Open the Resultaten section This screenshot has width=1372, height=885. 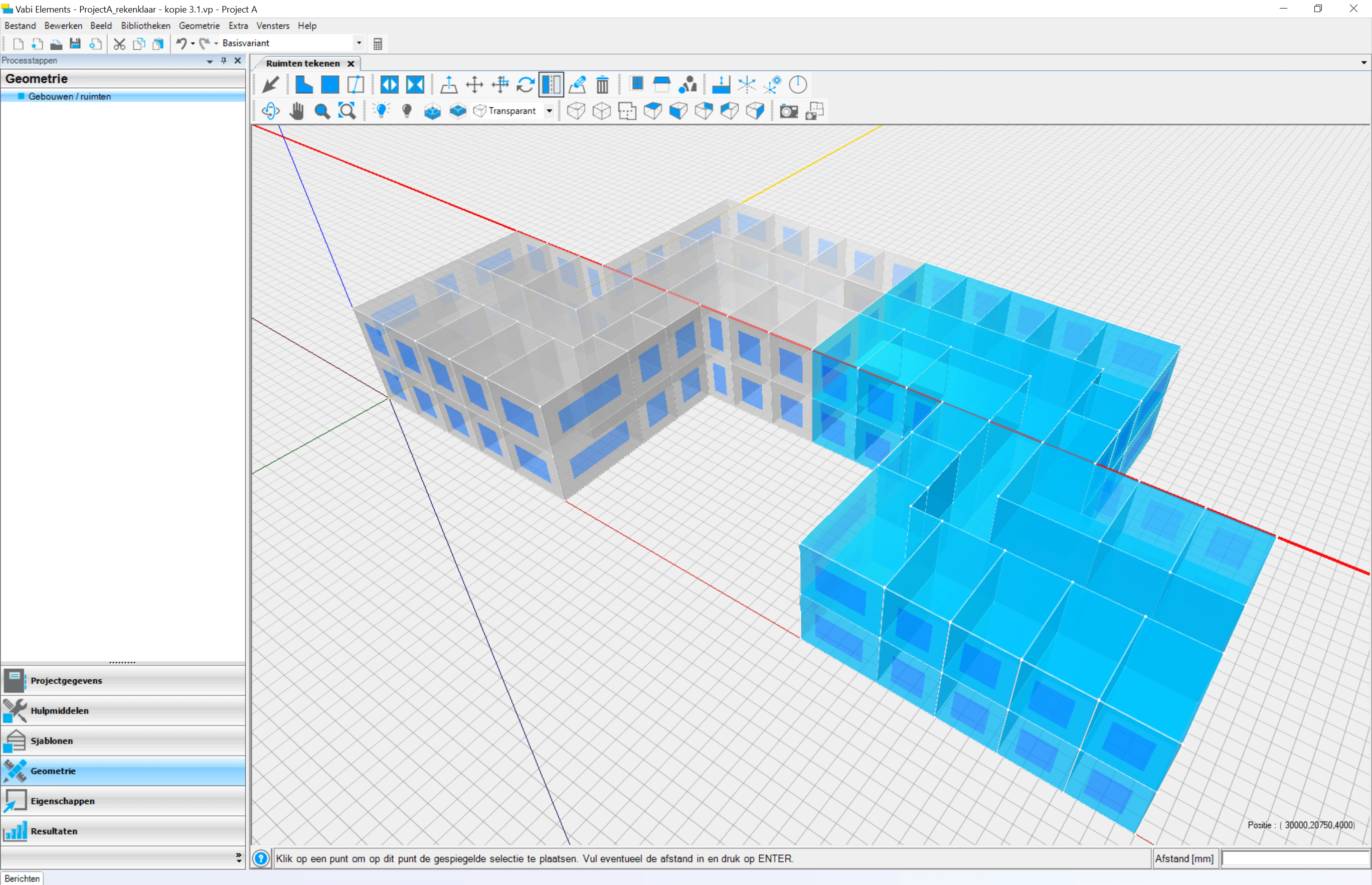tap(123, 831)
